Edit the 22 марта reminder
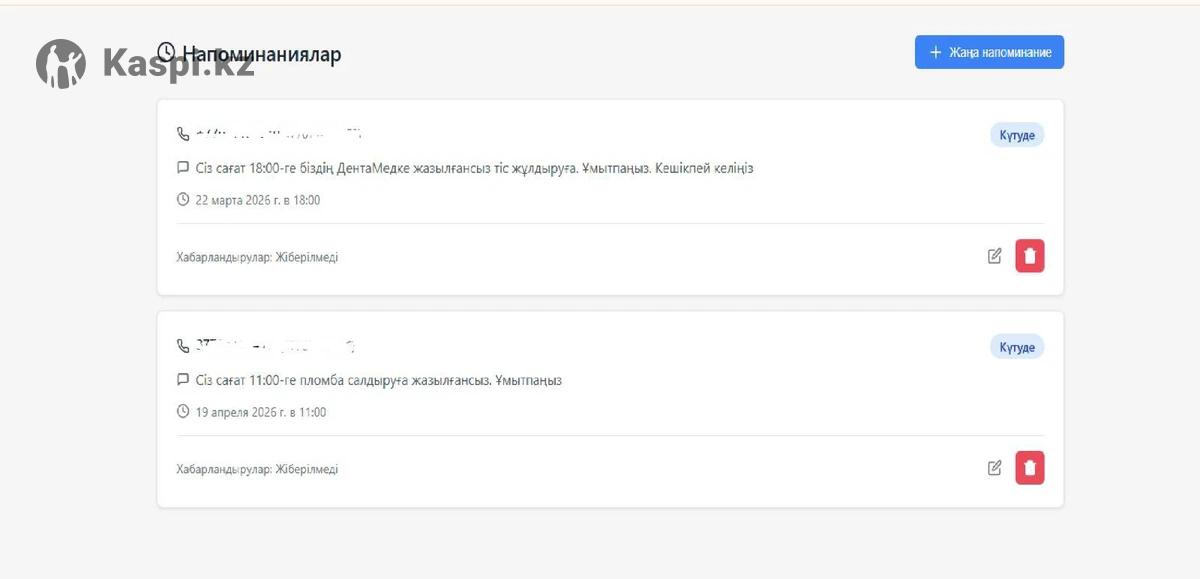Viewport: 1200px width, 579px height. click(994, 256)
